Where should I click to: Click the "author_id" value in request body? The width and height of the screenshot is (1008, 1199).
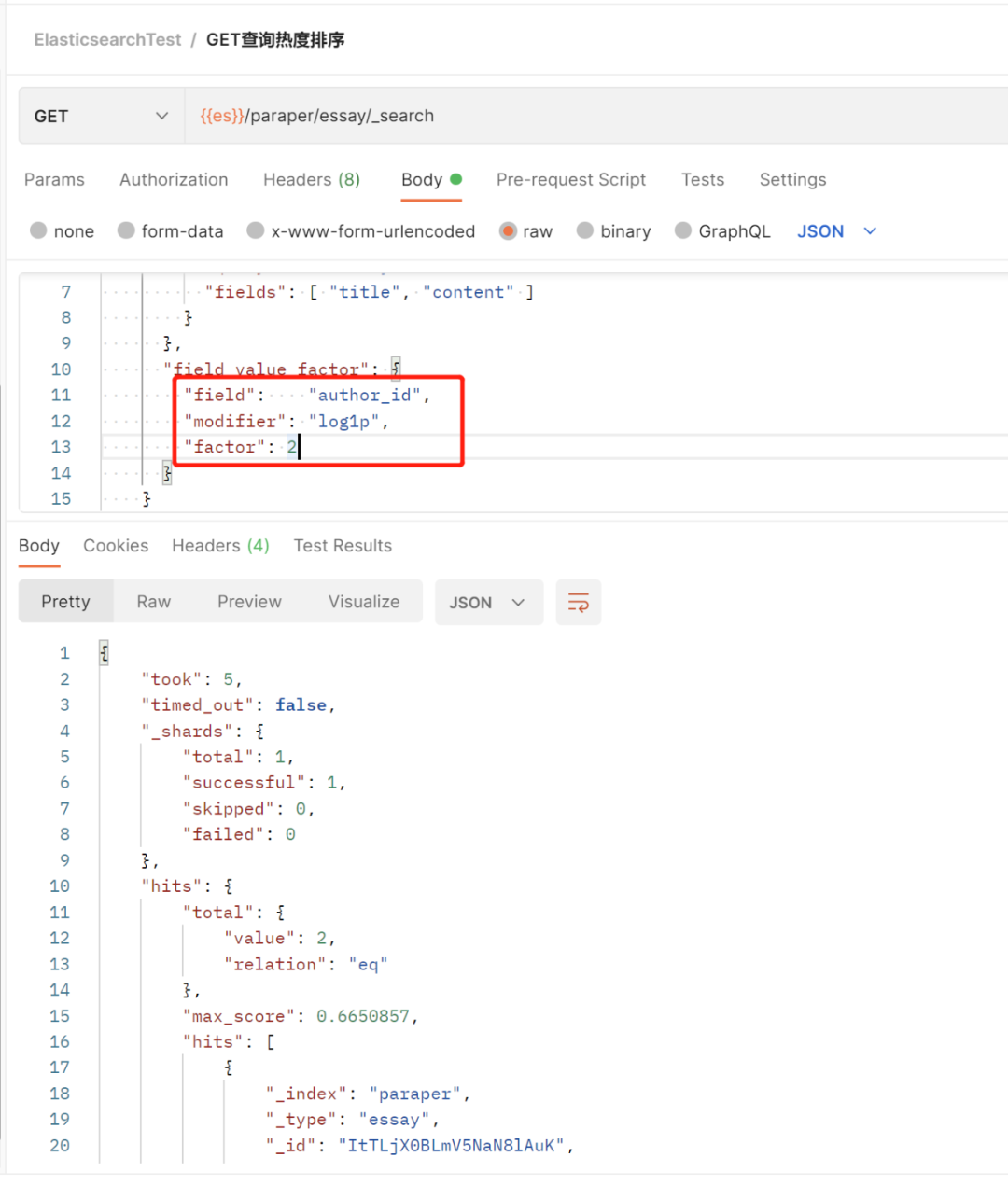coord(365,396)
